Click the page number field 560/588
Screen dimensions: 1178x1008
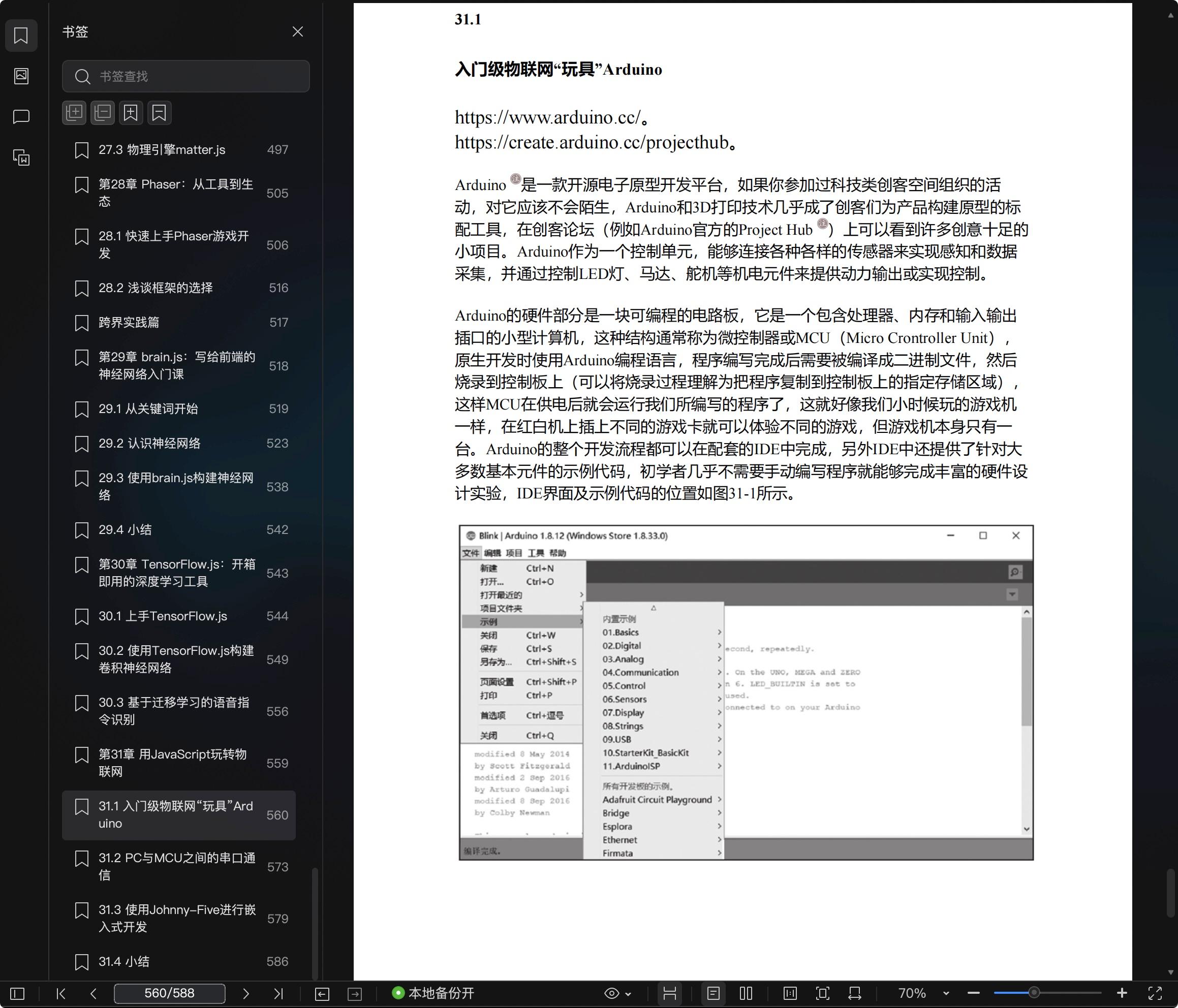point(169,993)
